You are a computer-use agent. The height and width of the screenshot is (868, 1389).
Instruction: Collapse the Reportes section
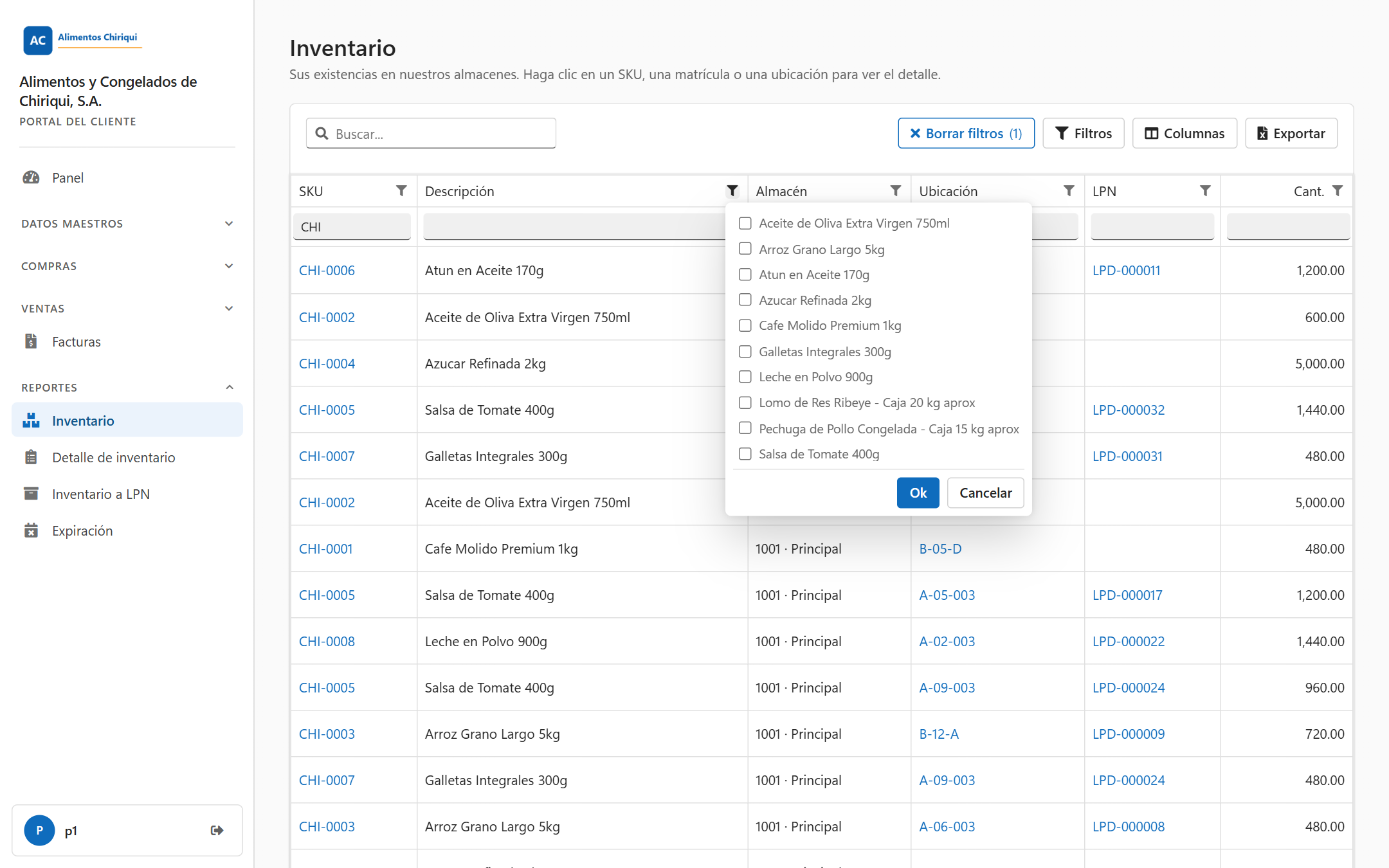tap(127, 388)
